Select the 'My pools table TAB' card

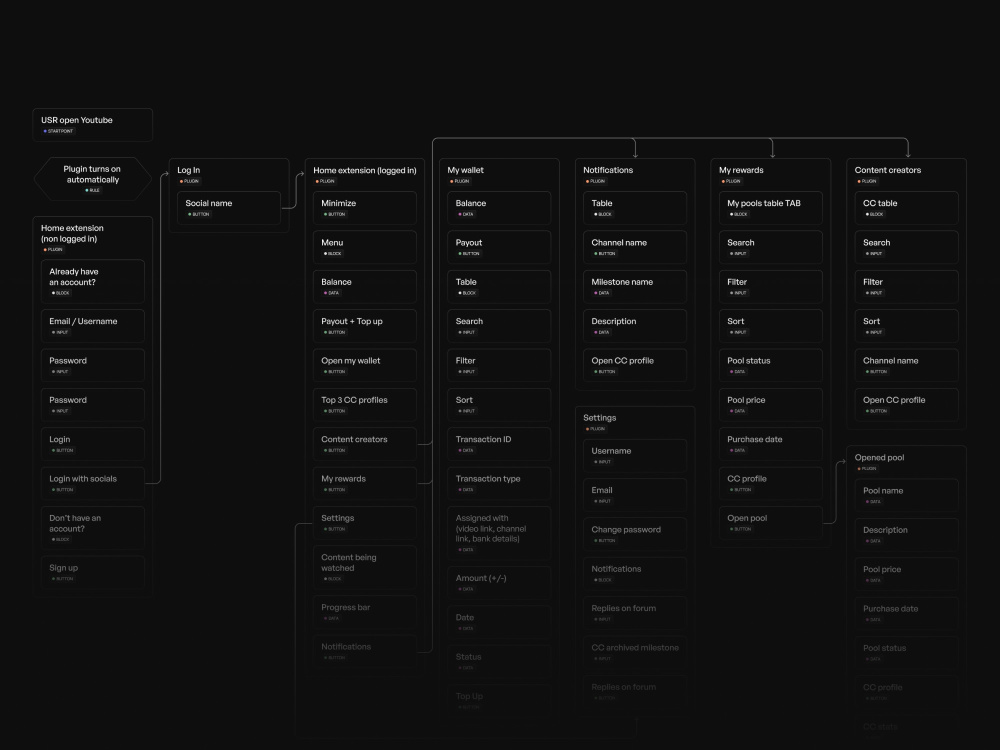[x=771, y=208]
